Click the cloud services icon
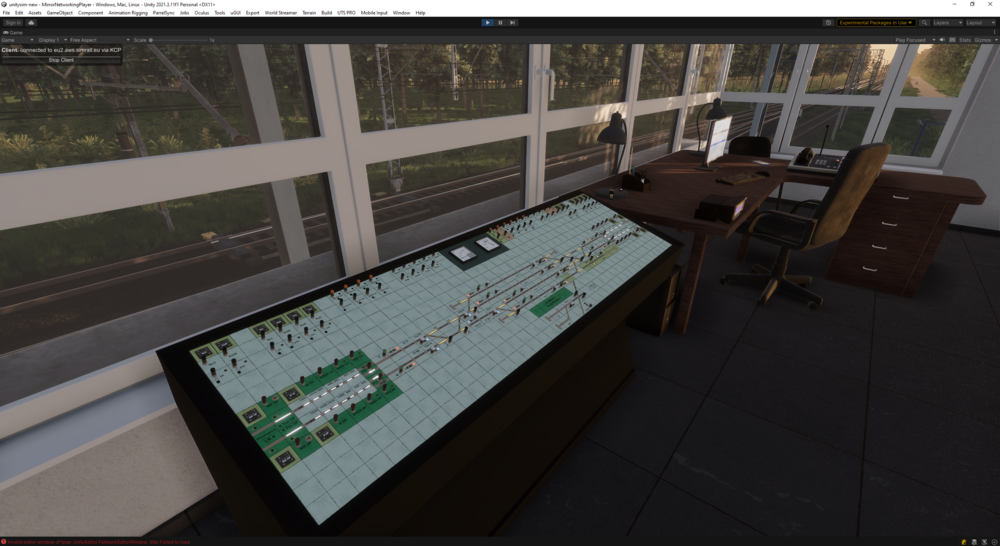 pos(31,22)
